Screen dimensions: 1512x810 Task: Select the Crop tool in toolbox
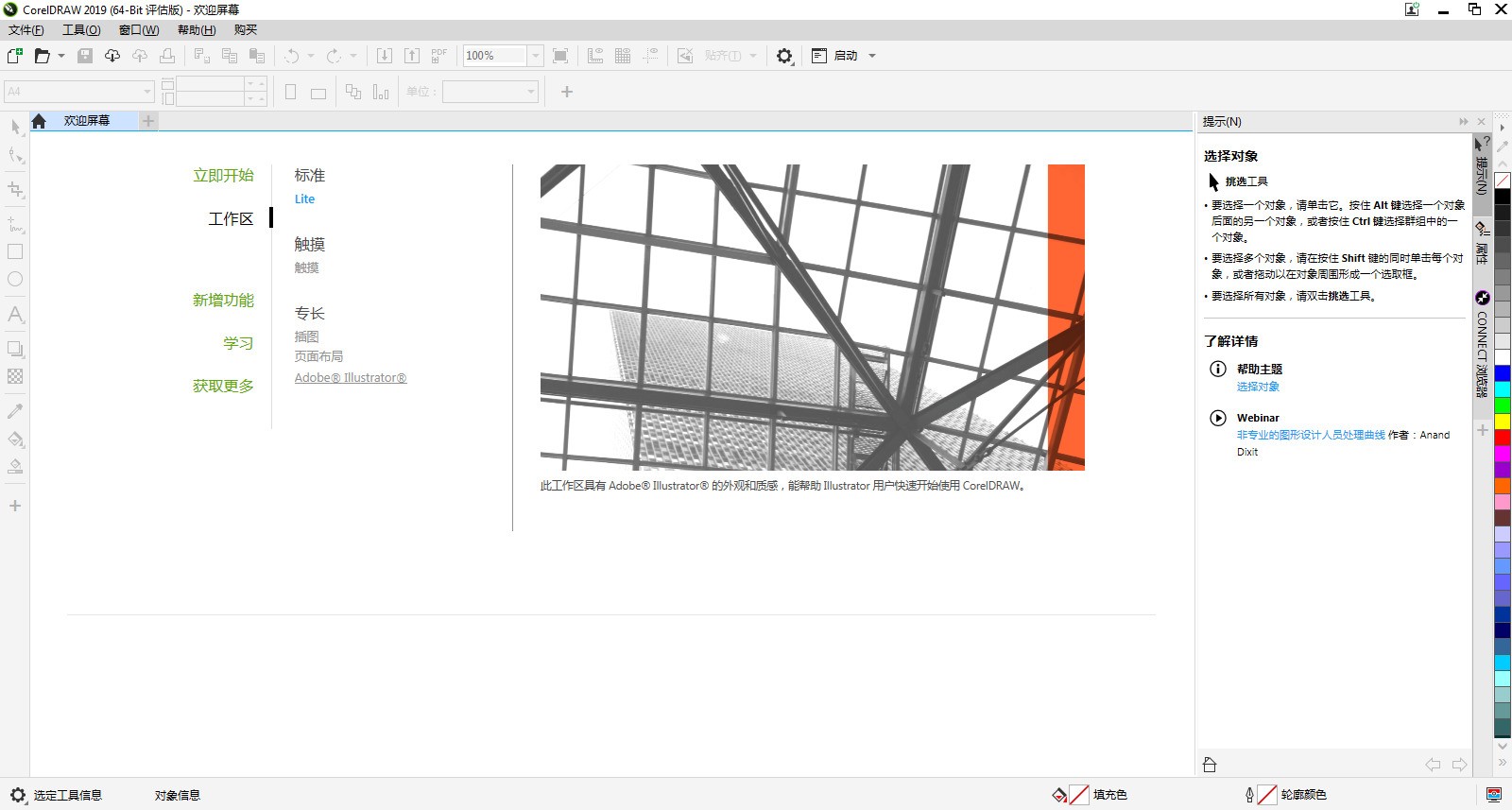click(15, 190)
